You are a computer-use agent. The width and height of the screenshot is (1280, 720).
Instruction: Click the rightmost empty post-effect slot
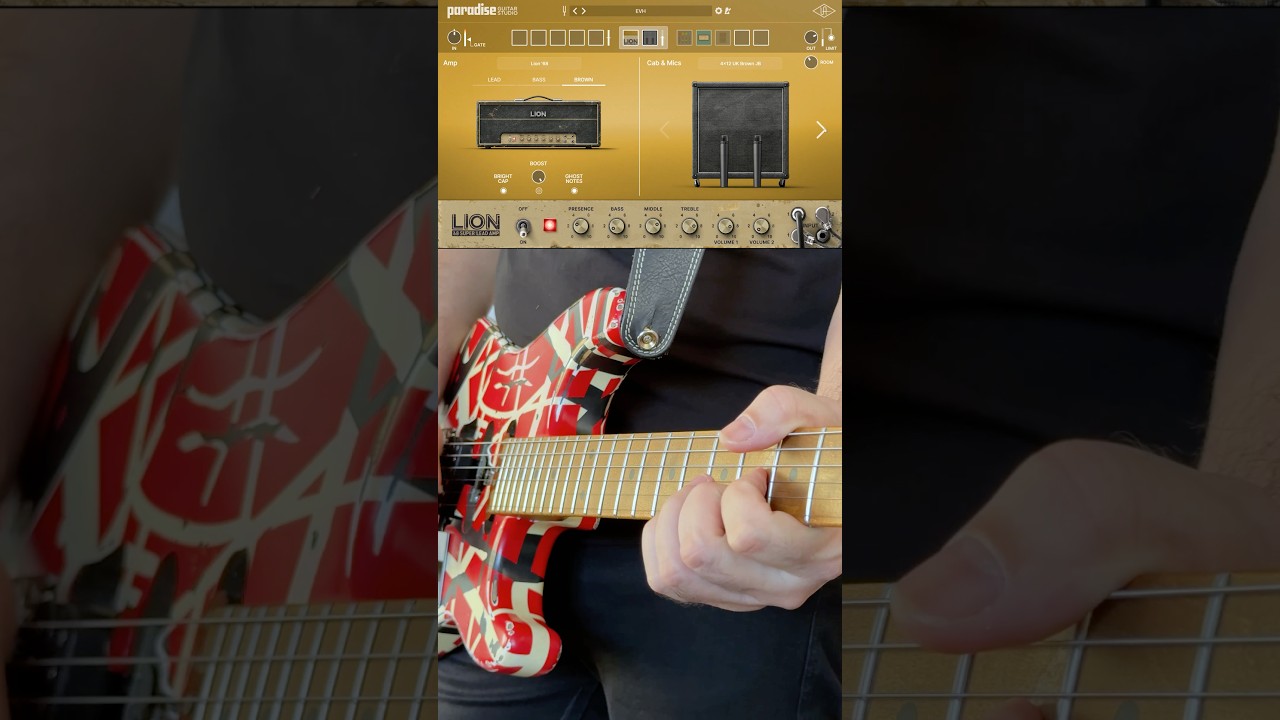coord(761,38)
